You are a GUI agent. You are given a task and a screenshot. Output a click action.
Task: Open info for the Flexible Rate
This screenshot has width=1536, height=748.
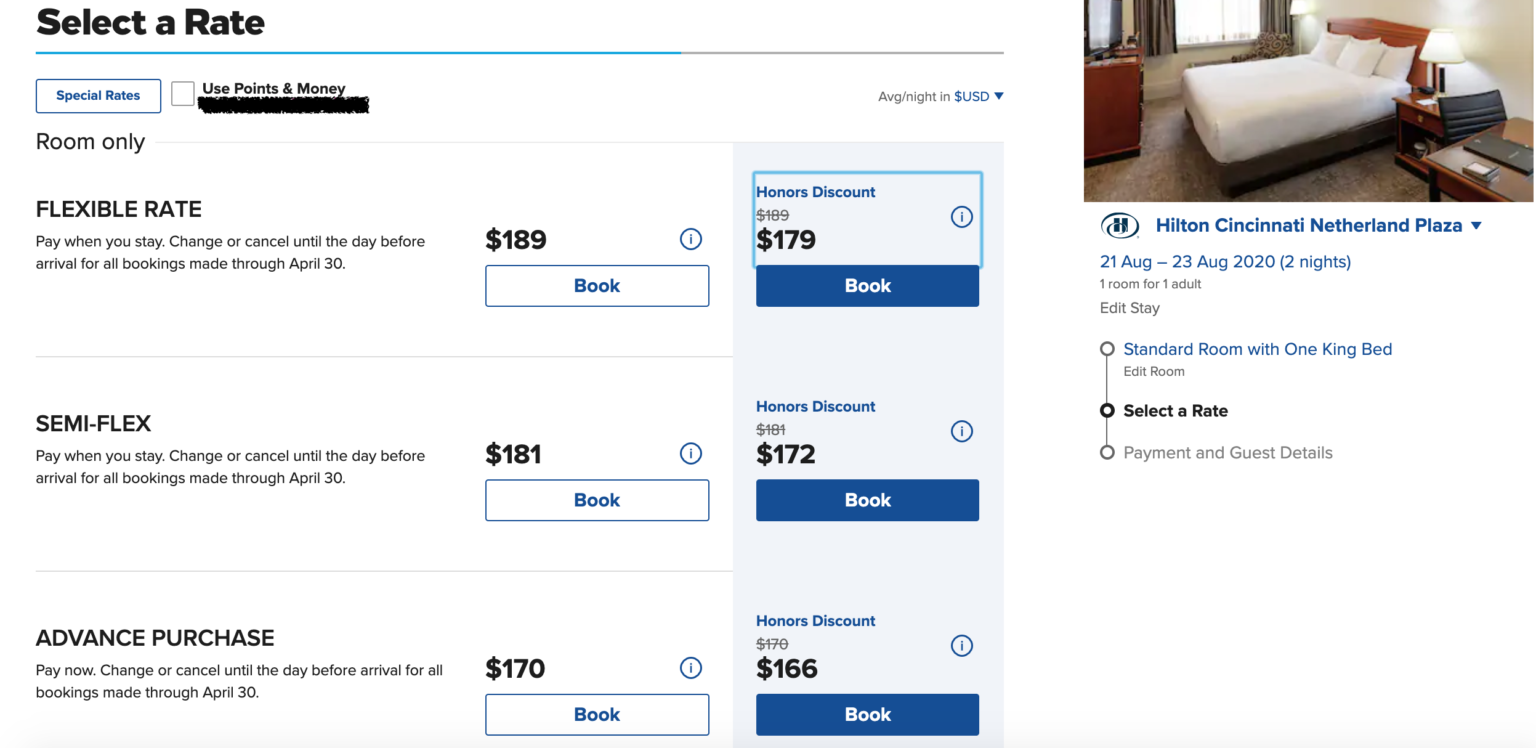click(691, 239)
